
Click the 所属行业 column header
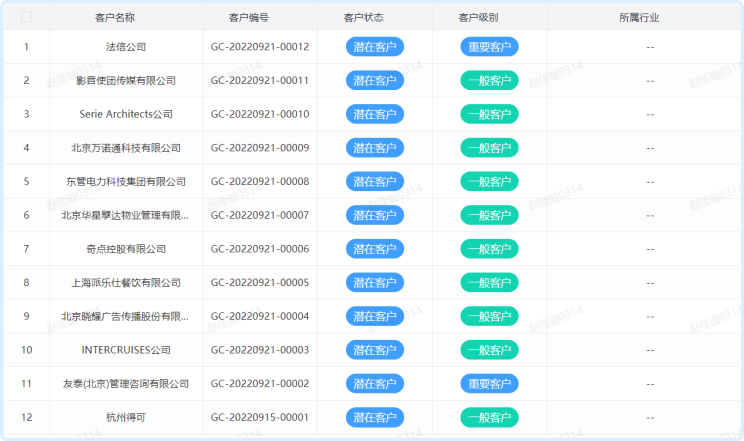649,18
